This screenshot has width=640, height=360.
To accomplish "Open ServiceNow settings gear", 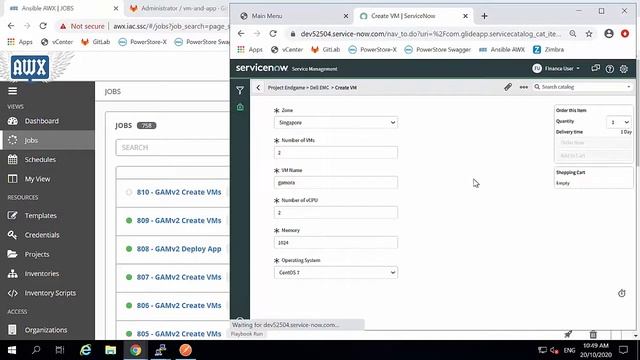I will pos(624,69).
